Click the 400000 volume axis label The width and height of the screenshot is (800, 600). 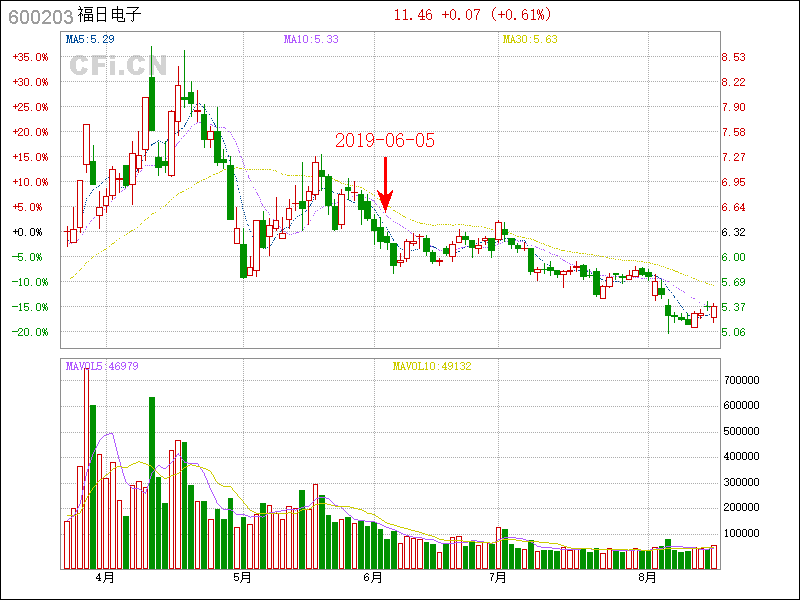coord(742,457)
